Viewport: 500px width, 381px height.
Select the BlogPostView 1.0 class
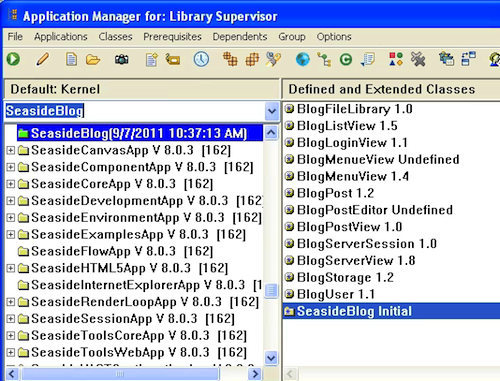click(349, 227)
